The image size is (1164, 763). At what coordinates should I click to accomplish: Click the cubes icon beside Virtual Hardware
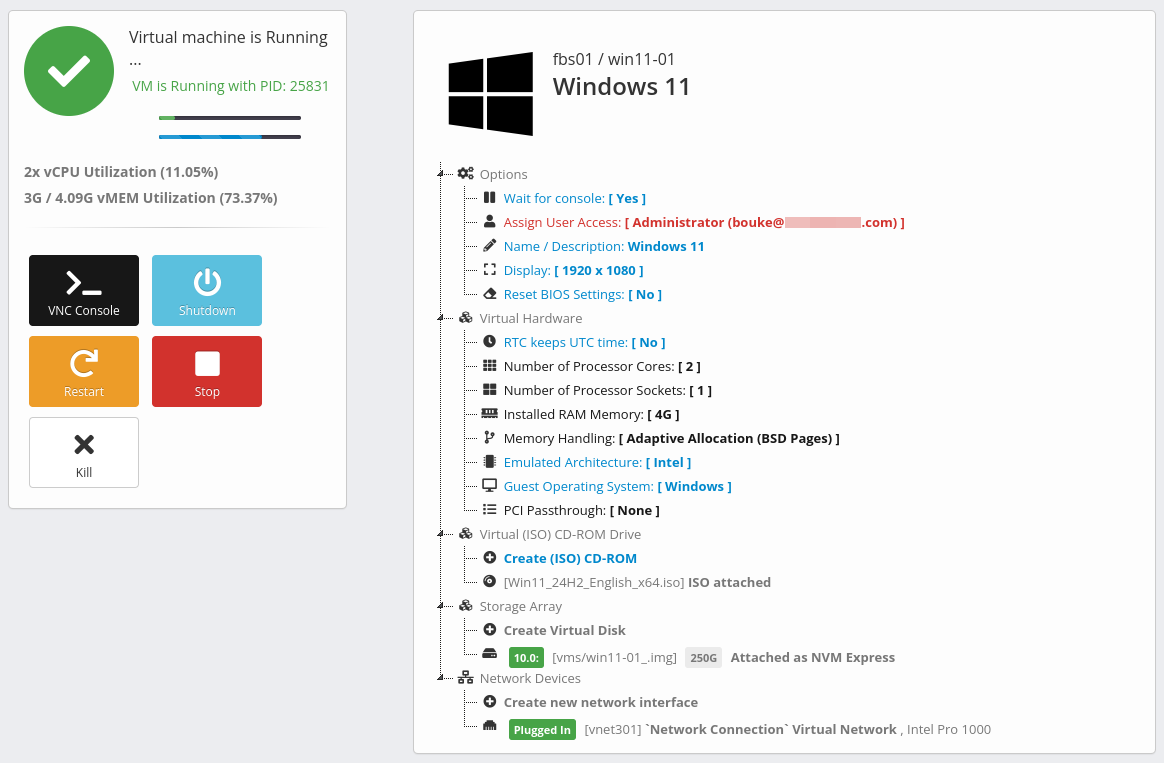(x=465, y=318)
